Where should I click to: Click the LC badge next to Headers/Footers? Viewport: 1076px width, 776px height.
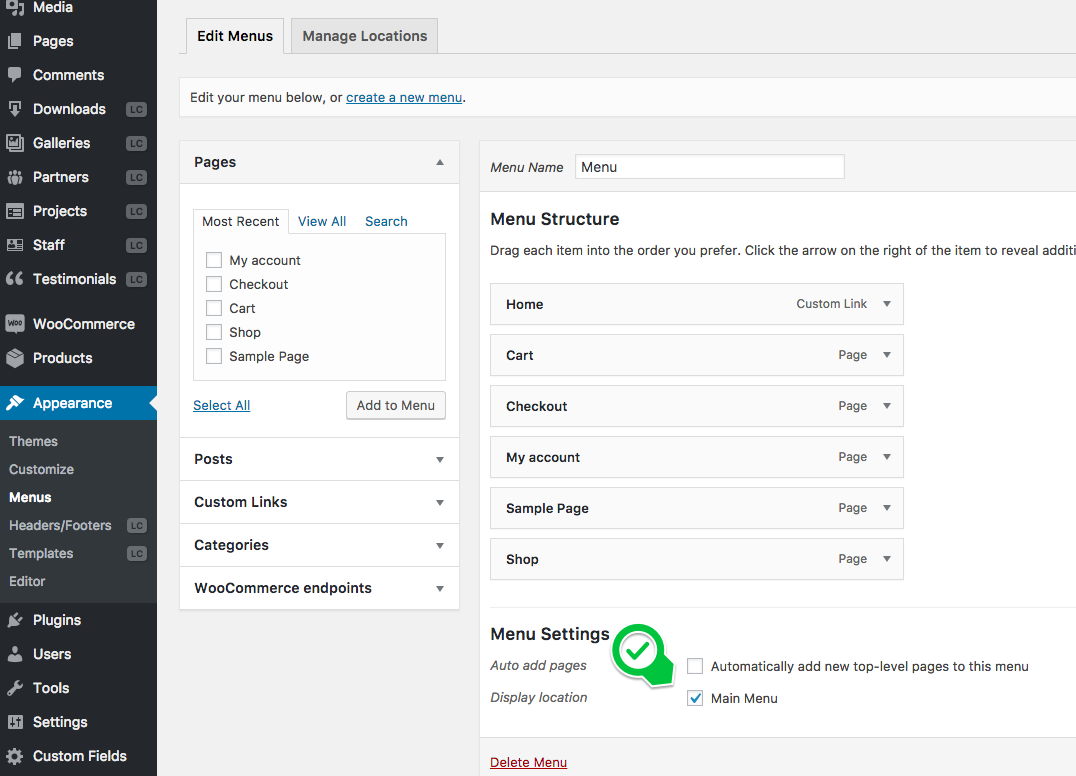137,526
